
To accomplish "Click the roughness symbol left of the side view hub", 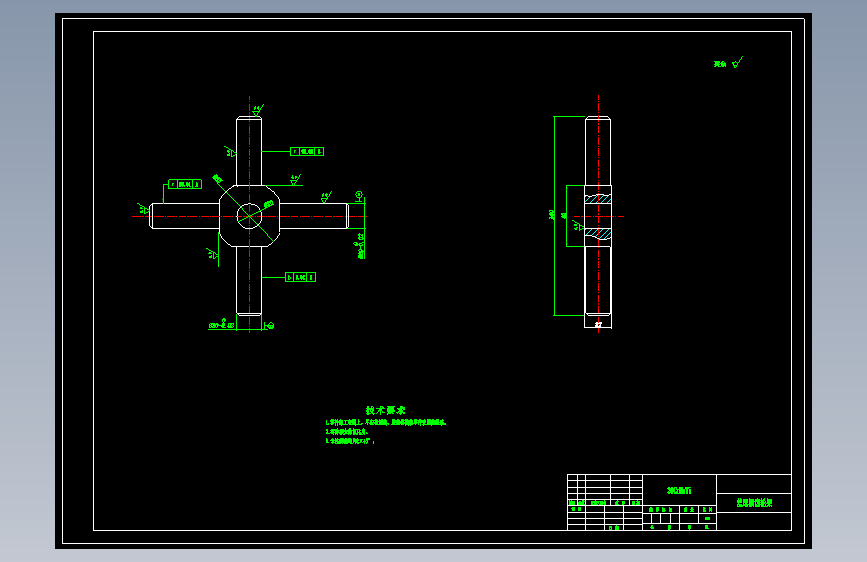I will point(578,226).
